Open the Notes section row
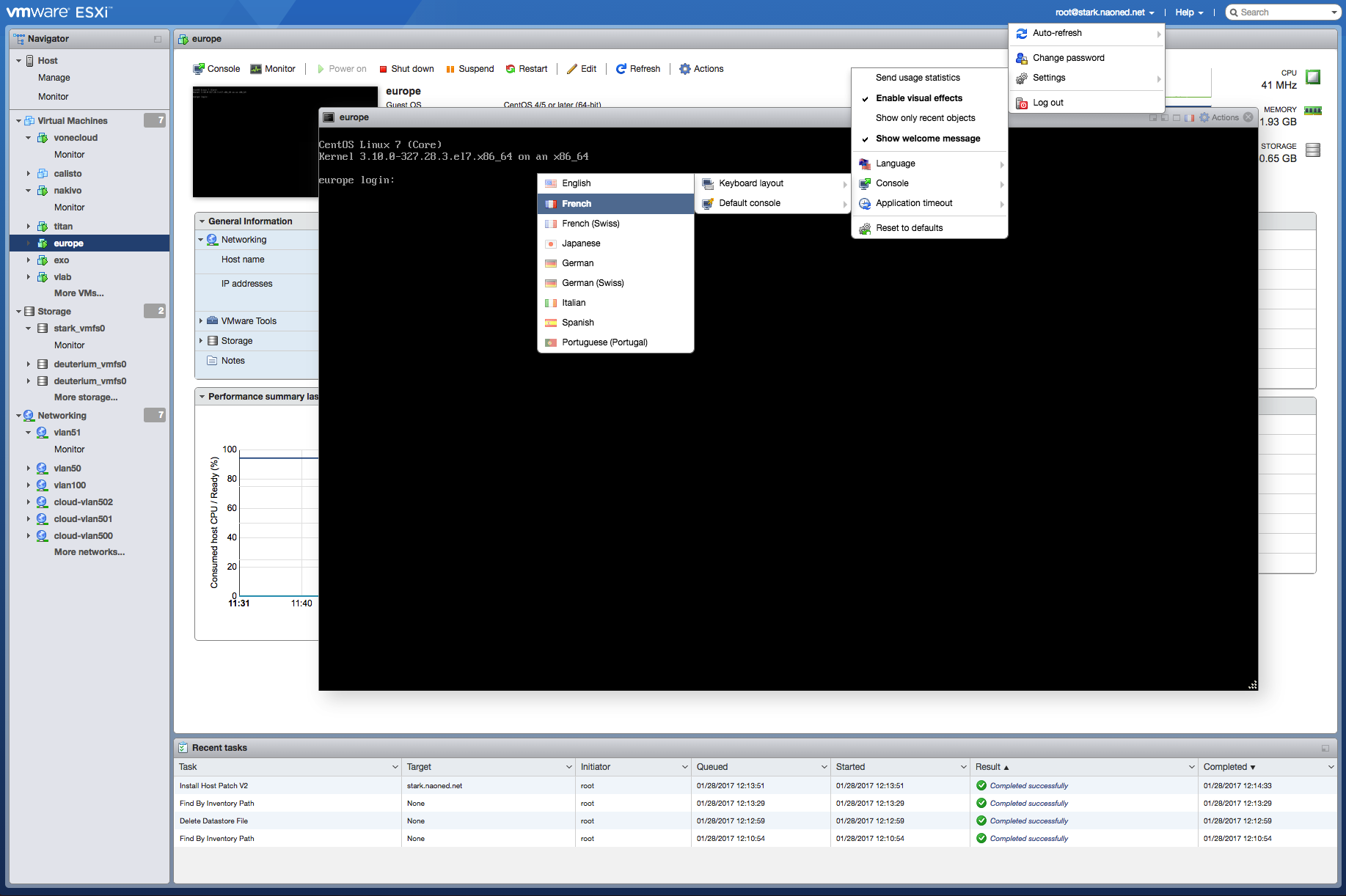1346x896 pixels. pyautogui.click(x=257, y=361)
